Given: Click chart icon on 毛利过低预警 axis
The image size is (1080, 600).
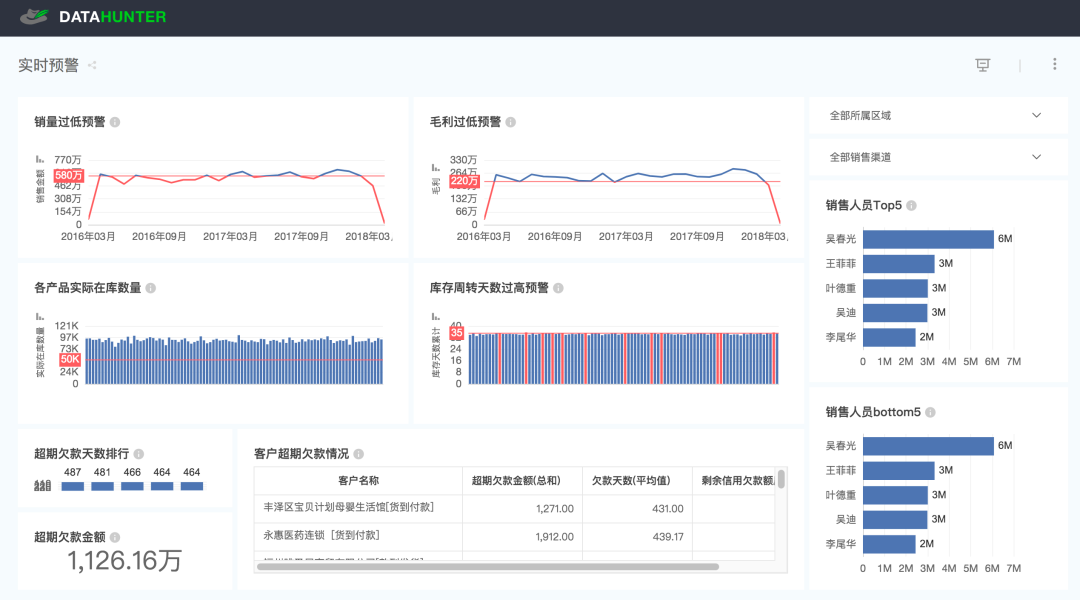Looking at the screenshot, I should pyautogui.click(x=435, y=167).
